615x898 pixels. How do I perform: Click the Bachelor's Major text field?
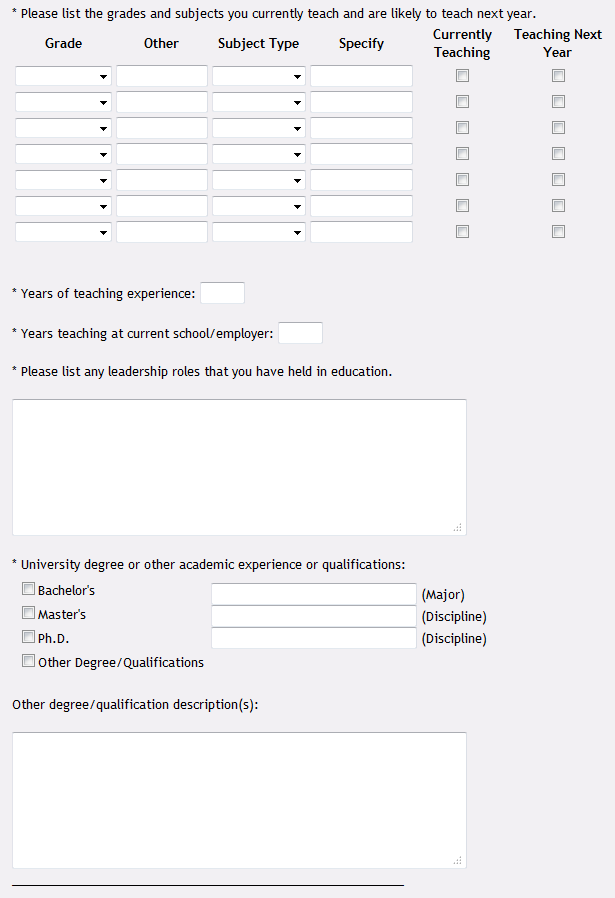coord(313,594)
